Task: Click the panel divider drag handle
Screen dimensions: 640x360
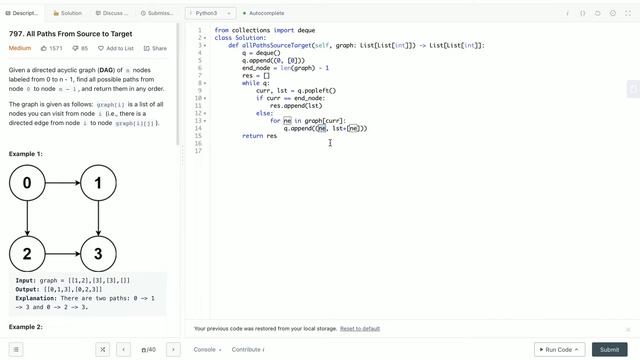Action: click(182, 155)
